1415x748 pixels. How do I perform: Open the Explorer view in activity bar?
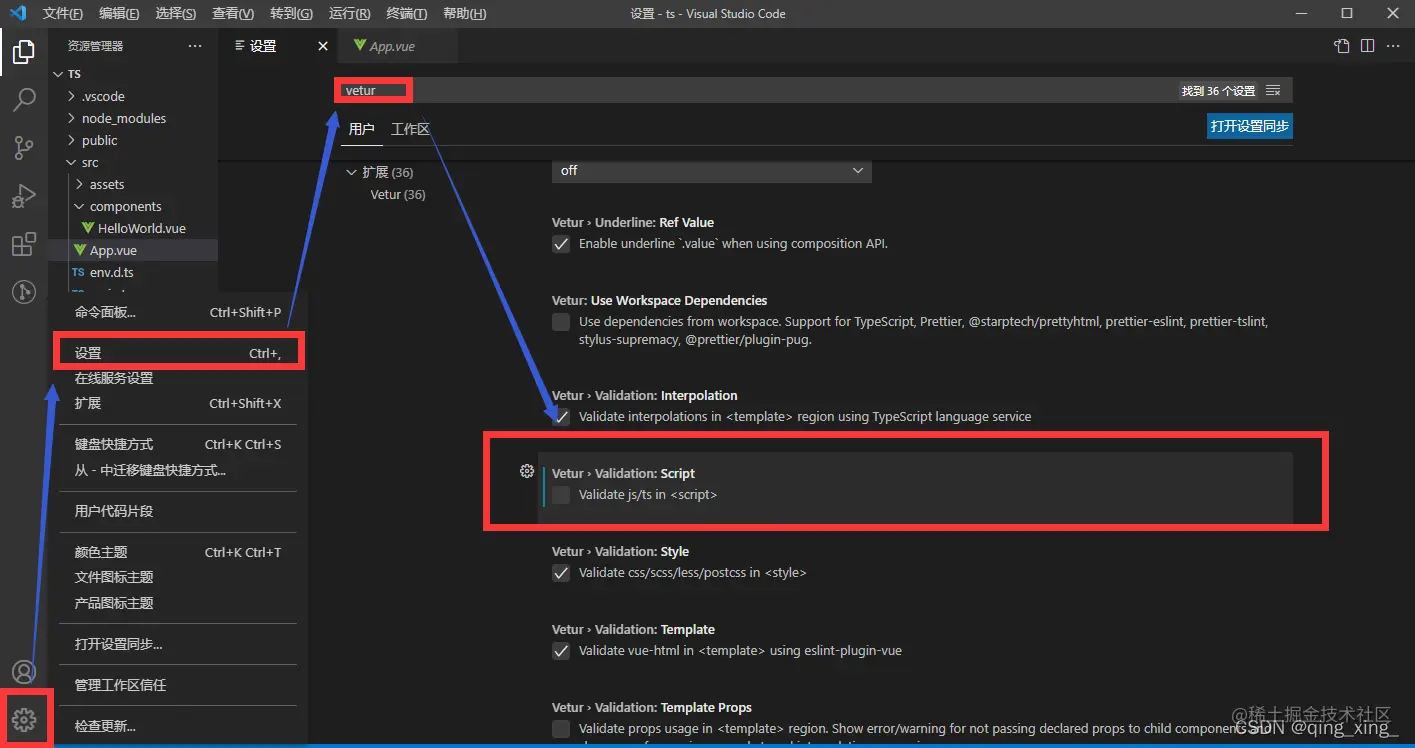tap(24, 52)
